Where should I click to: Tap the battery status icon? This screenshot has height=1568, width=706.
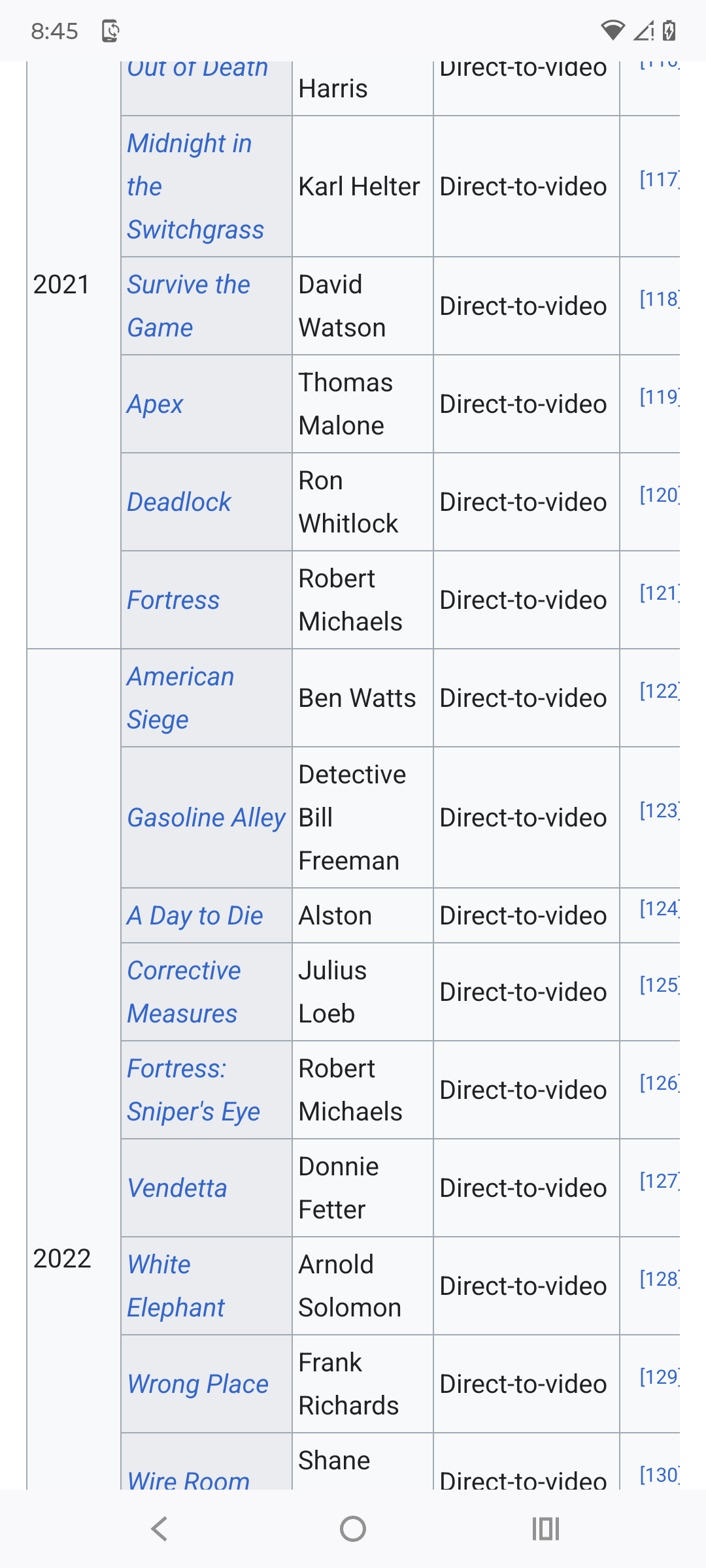pyautogui.click(x=669, y=31)
